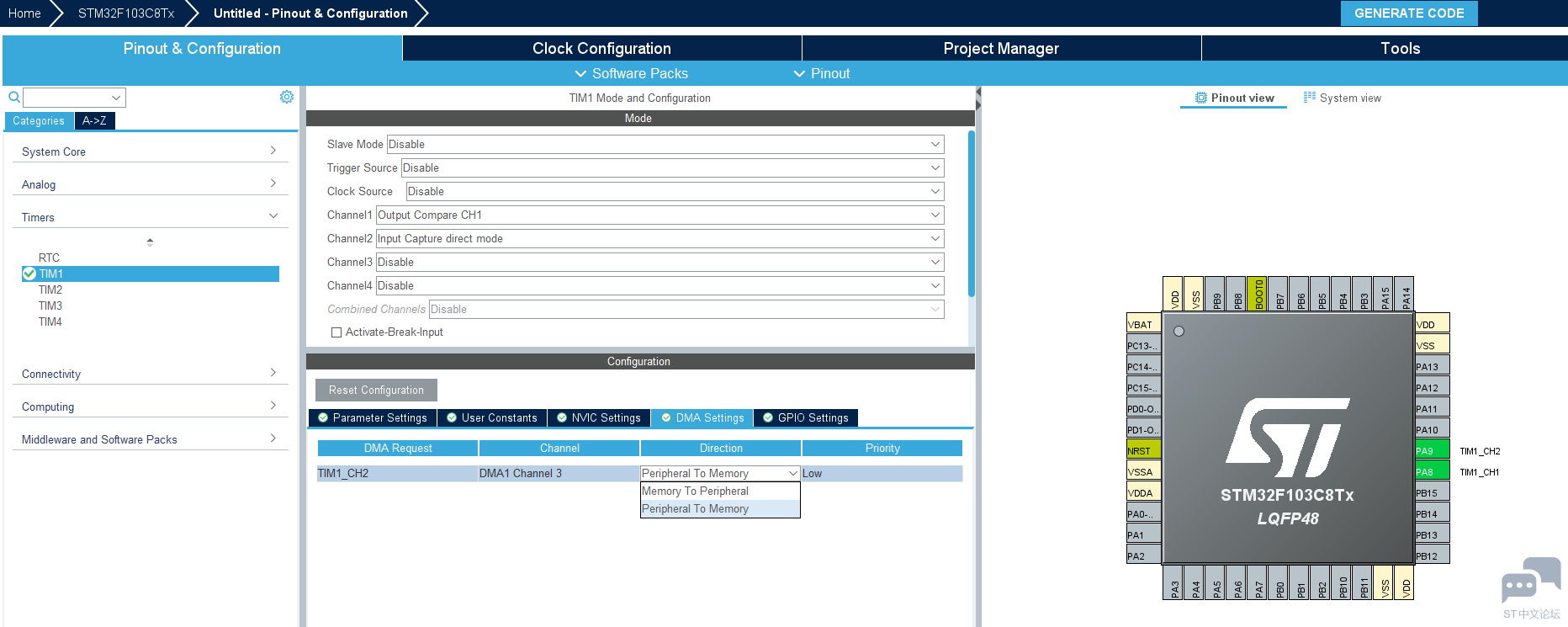
Task: Click the Parameter Settings status check icon
Action: tap(323, 417)
